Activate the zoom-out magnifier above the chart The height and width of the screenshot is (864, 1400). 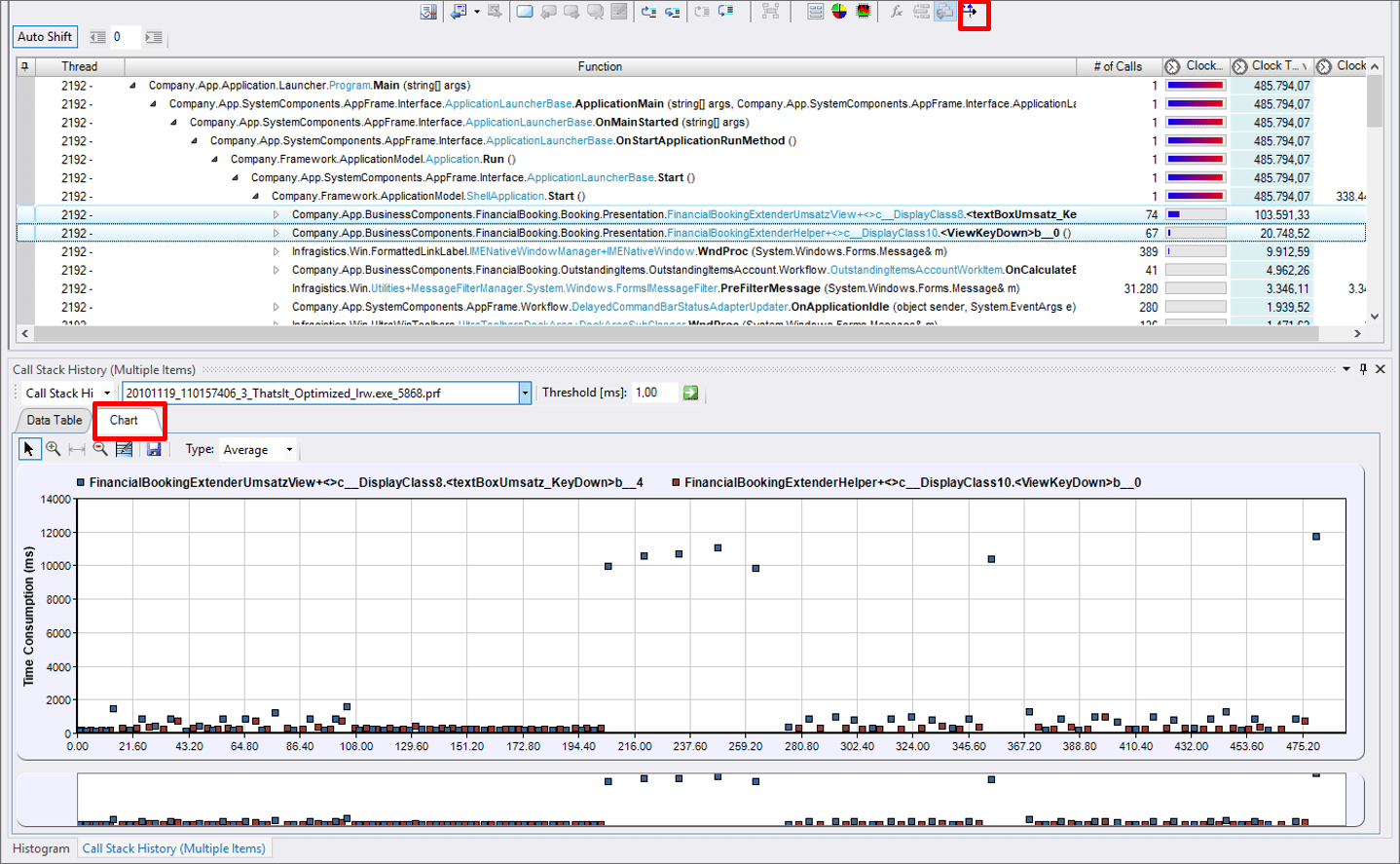(98, 448)
